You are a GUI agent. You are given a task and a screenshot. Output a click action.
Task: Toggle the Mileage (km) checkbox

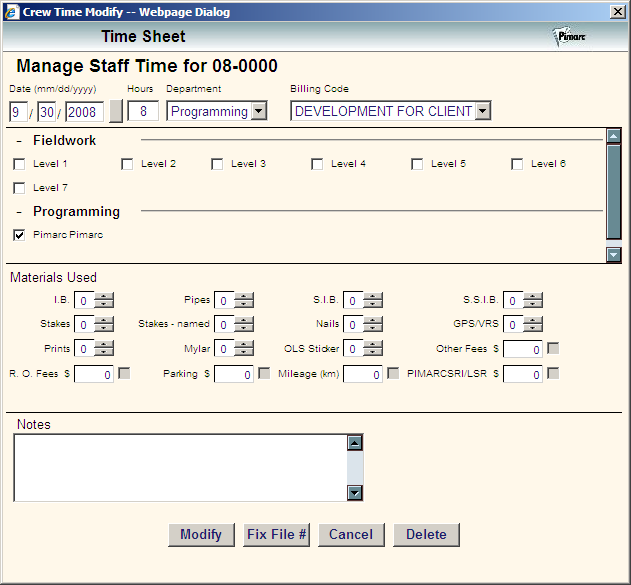(x=393, y=373)
